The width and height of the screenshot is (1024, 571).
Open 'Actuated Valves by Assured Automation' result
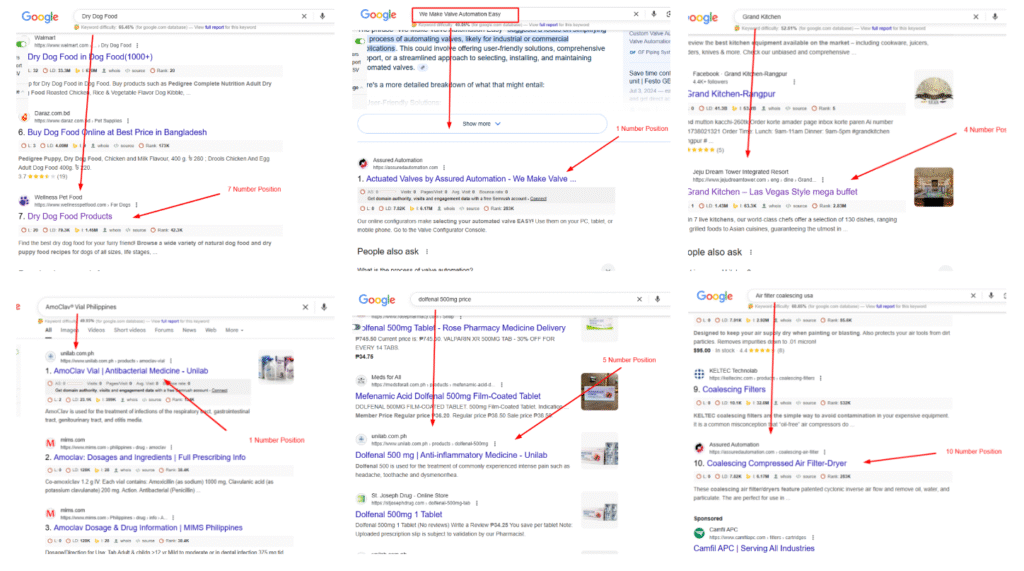(471, 179)
